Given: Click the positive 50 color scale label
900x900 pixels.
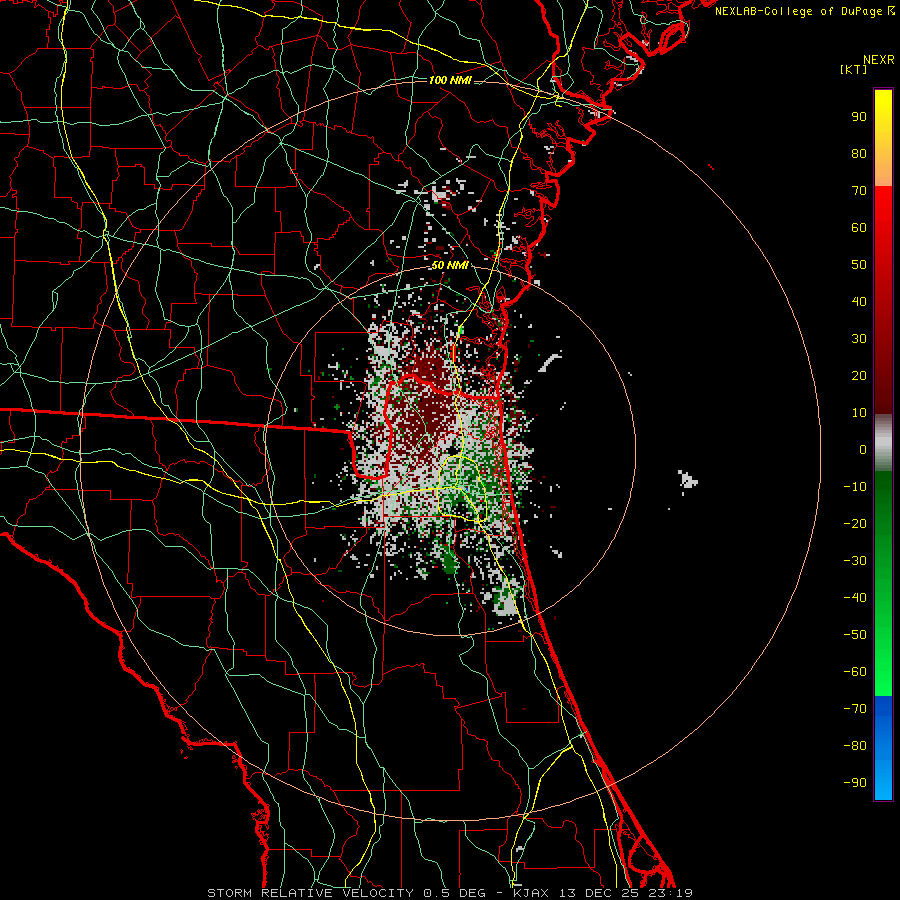Looking at the screenshot, I should tap(859, 265).
